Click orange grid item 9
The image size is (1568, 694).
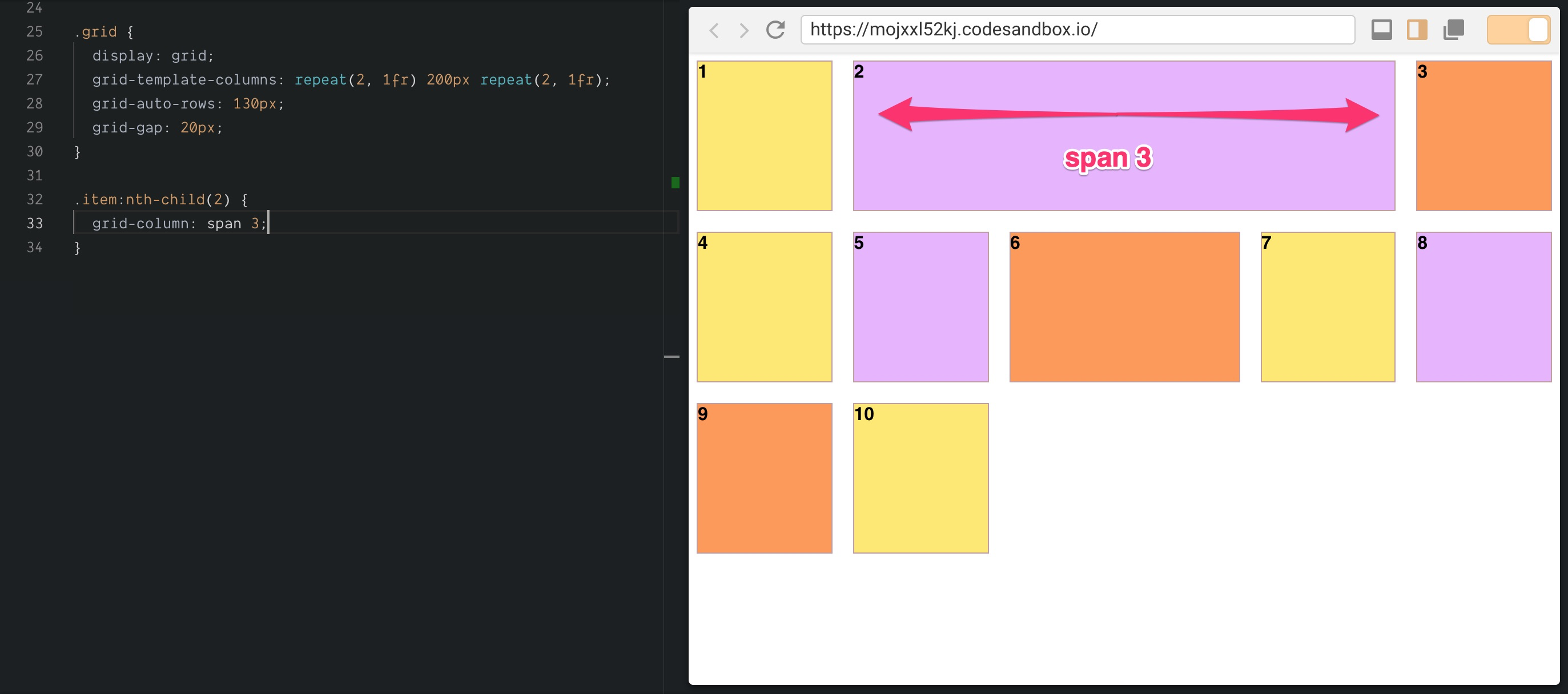[765, 478]
